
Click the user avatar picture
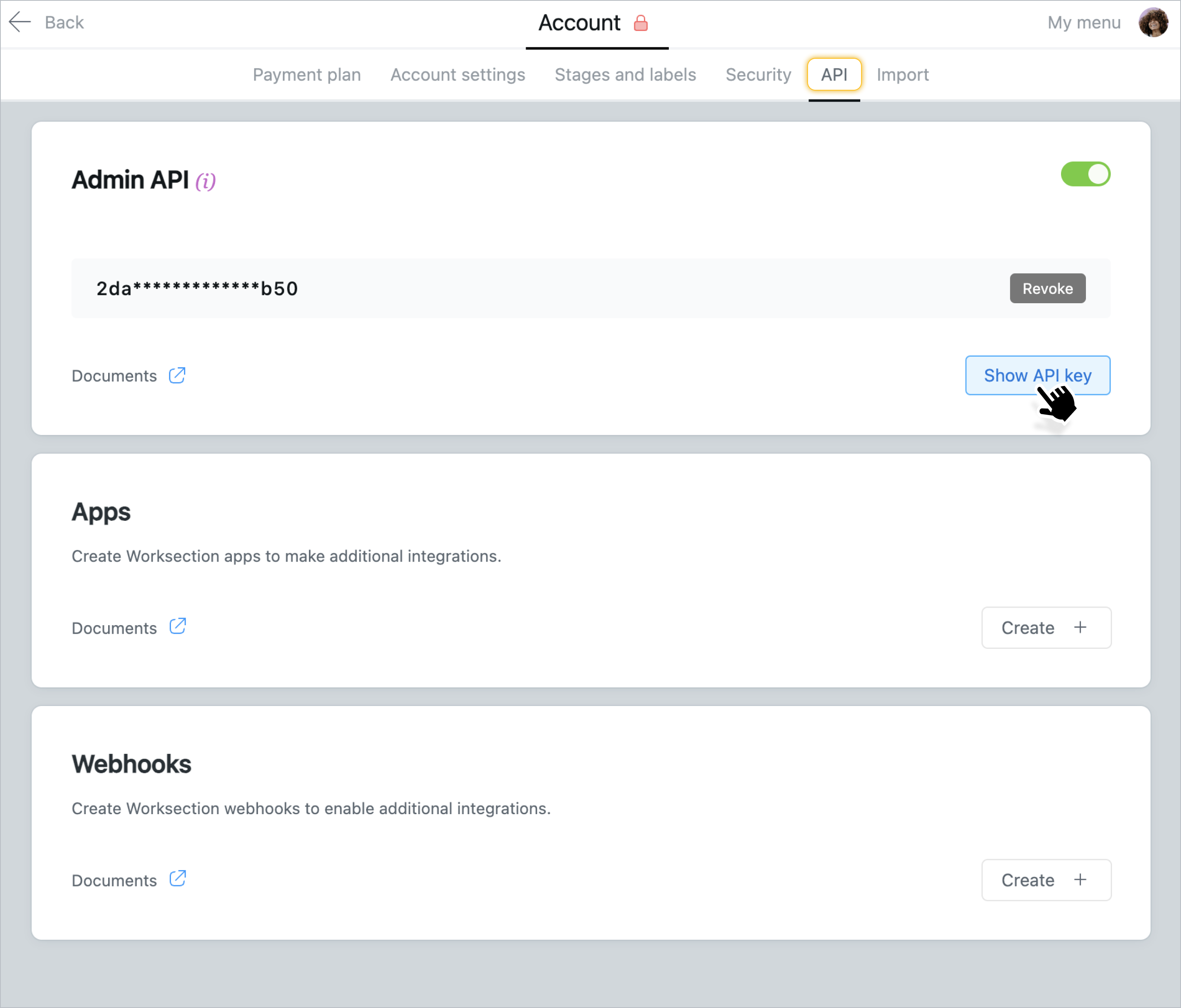[x=1153, y=22]
